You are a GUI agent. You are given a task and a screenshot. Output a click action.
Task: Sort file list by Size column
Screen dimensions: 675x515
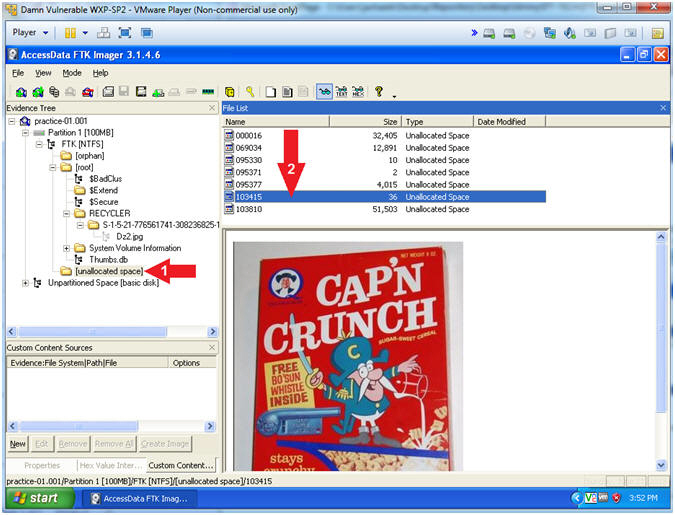pyautogui.click(x=365, y=122)
